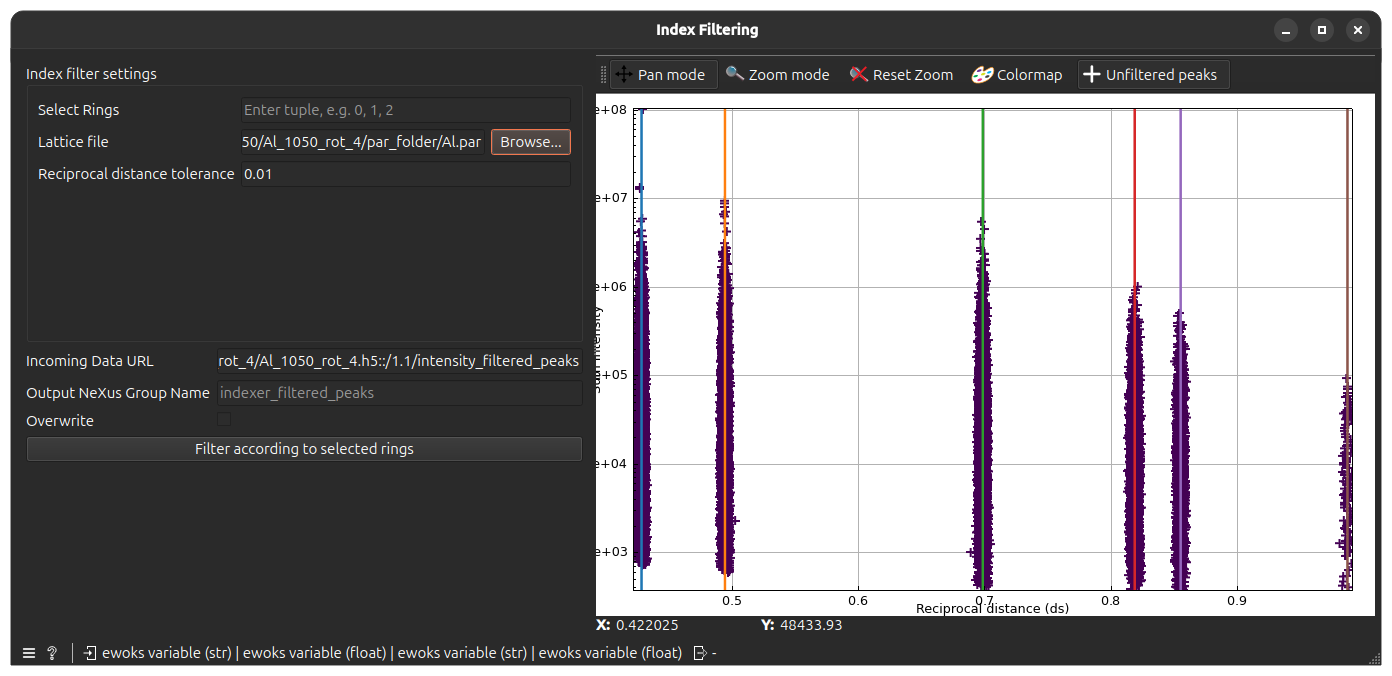Click the Lattice file path field
Image resolution: width=1392 pixels, height=676 pixels.
pos(363,142)
